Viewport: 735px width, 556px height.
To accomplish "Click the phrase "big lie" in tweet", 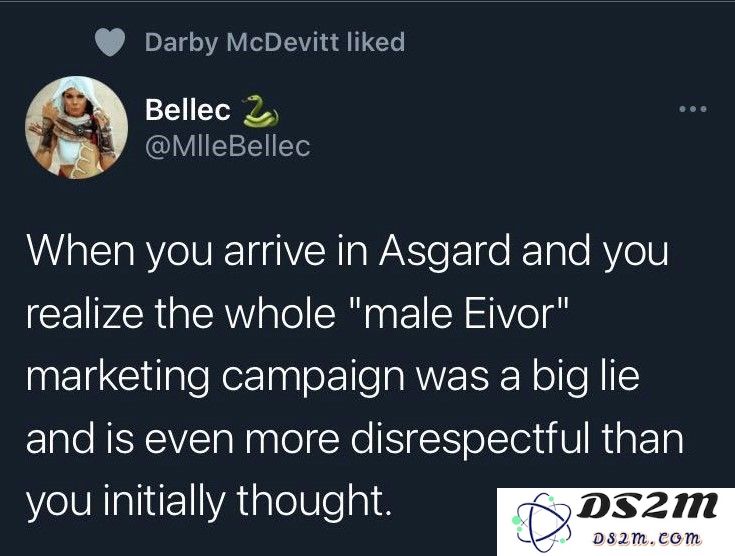I will coord(585,377).
